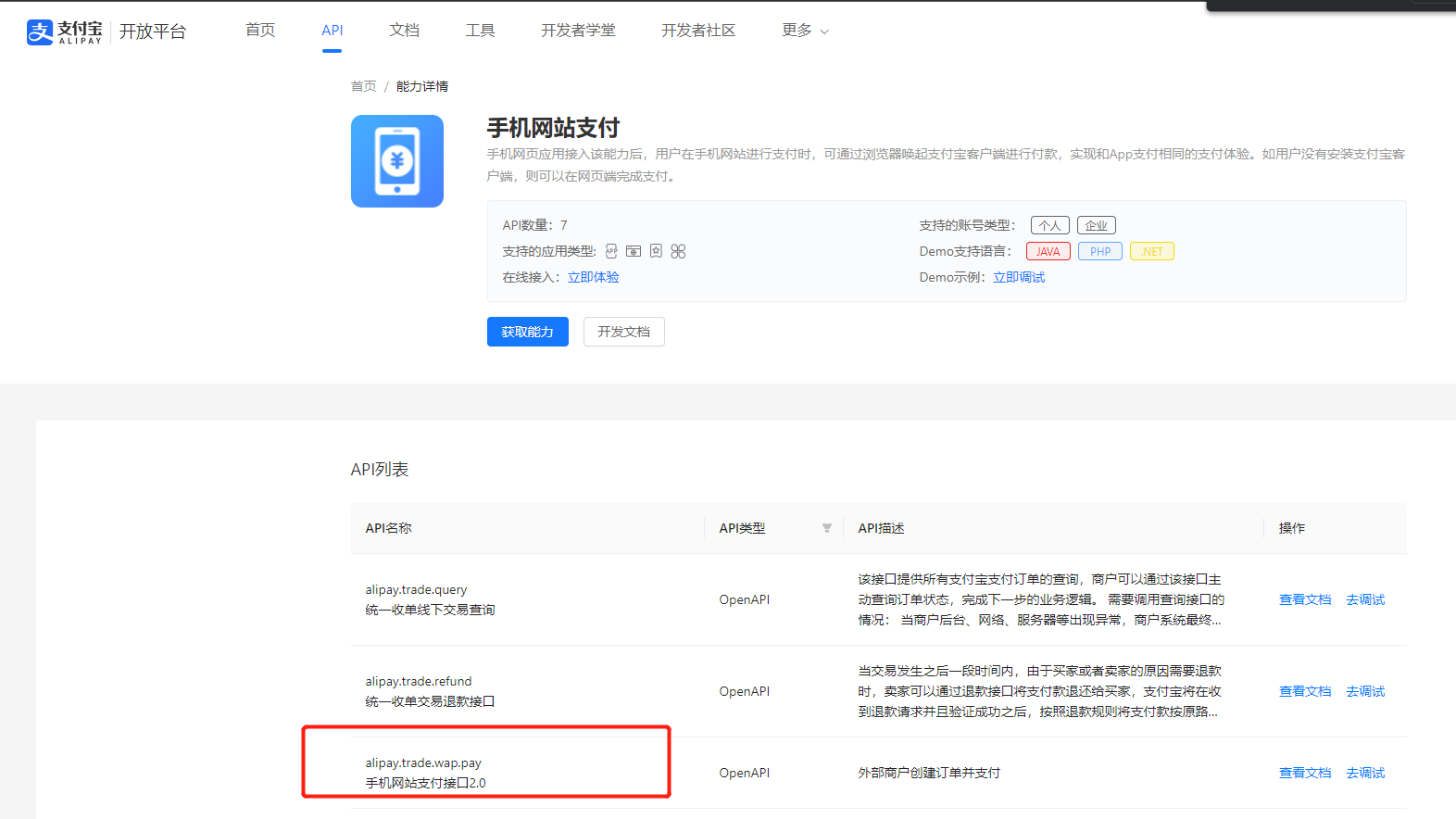Viewport: 1456px width, 819px height.
Task: Click the 手机网站支付 phone payment icon
Action: click(x=397, y=161)
